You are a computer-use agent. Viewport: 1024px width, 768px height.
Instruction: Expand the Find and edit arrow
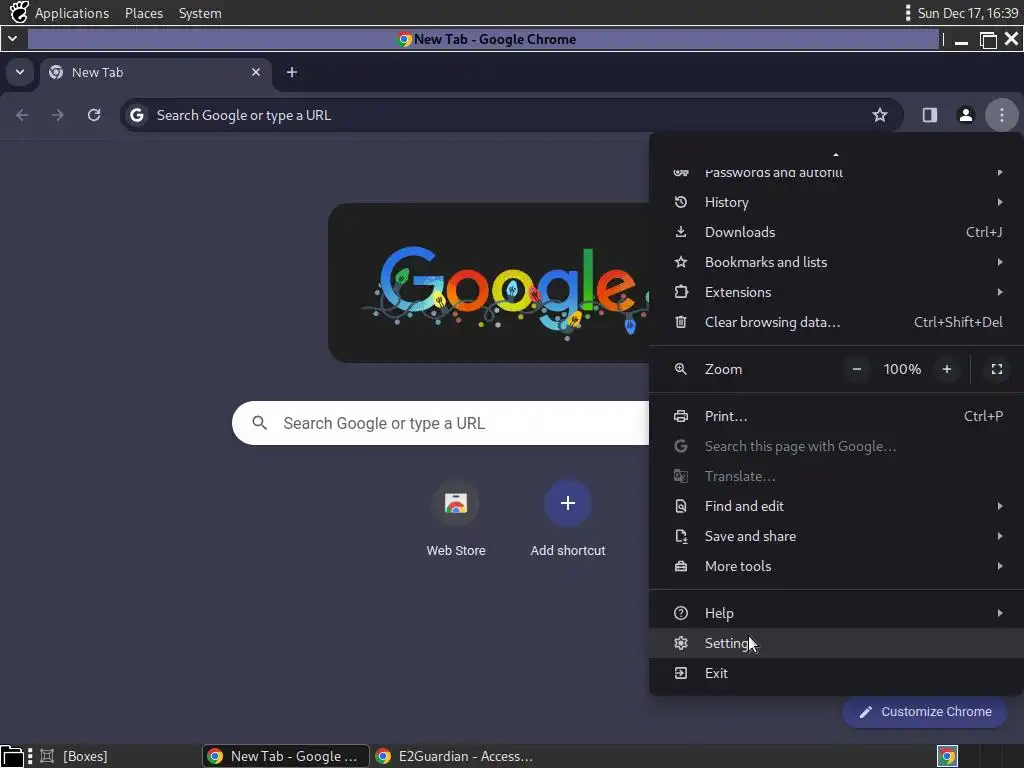point(1000,506)
